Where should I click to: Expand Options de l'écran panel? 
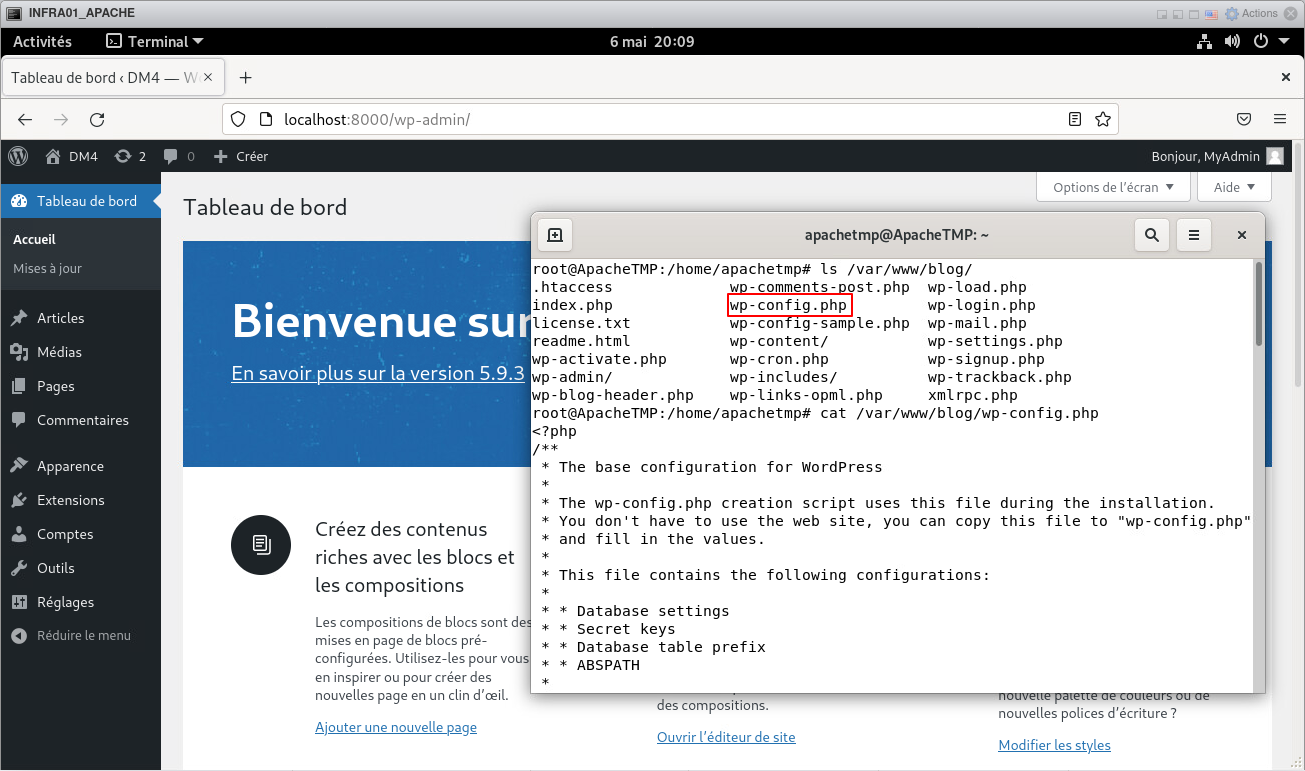pos(1113,187)
